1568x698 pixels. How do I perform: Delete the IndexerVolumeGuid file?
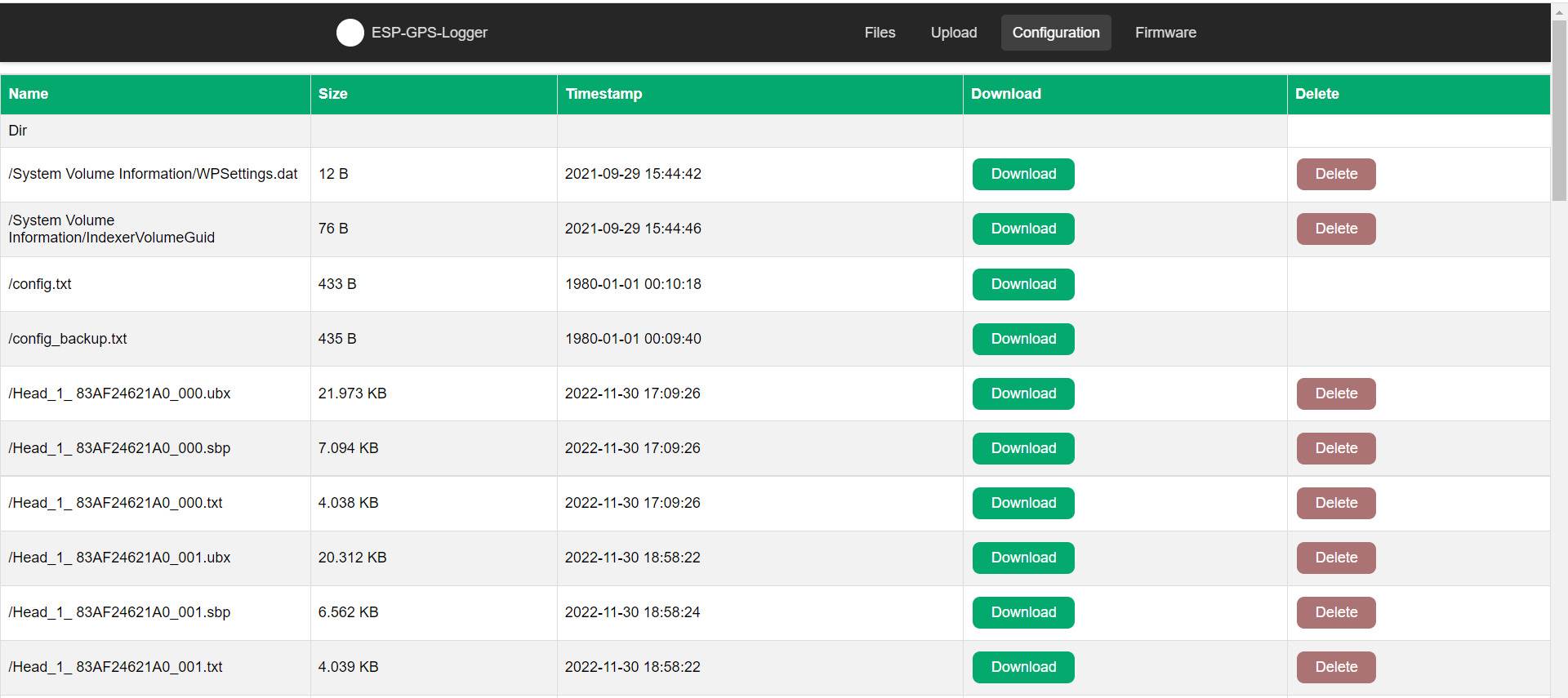tap(1335, 229)
